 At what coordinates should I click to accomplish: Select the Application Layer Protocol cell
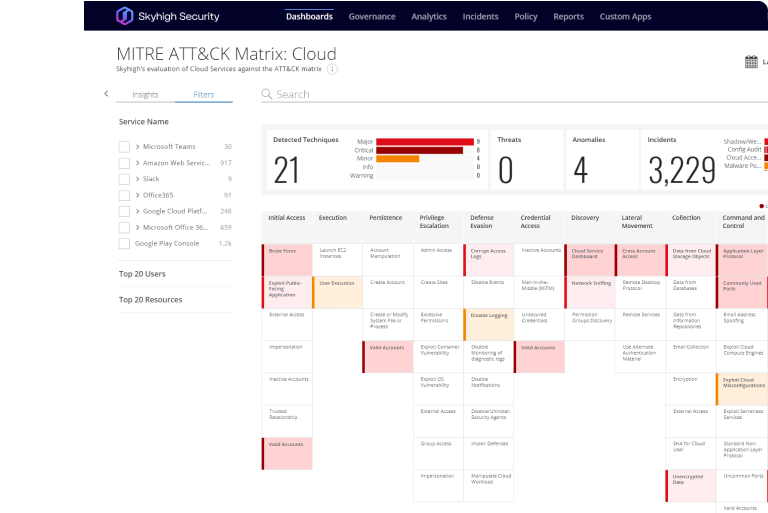point(742,260)
